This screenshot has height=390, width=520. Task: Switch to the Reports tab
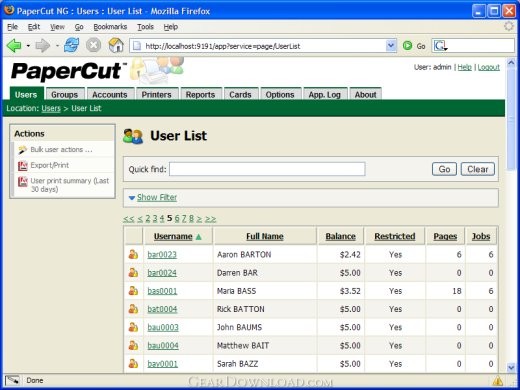pos(200,94)
